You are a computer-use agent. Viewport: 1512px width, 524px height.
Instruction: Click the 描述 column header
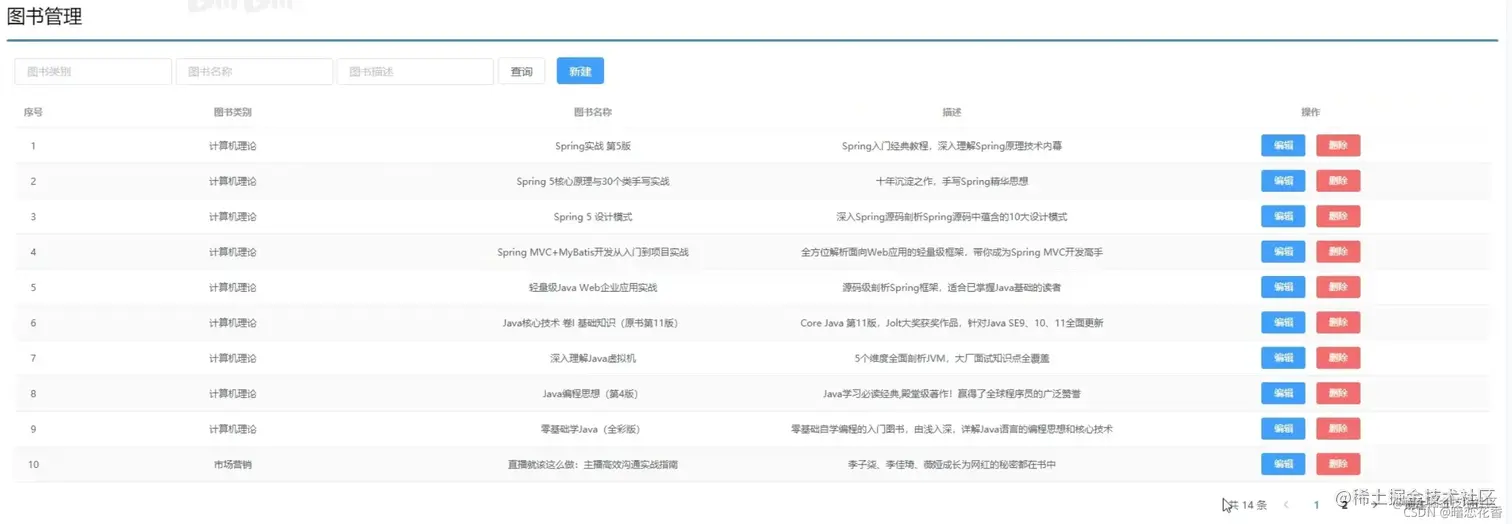952,112
